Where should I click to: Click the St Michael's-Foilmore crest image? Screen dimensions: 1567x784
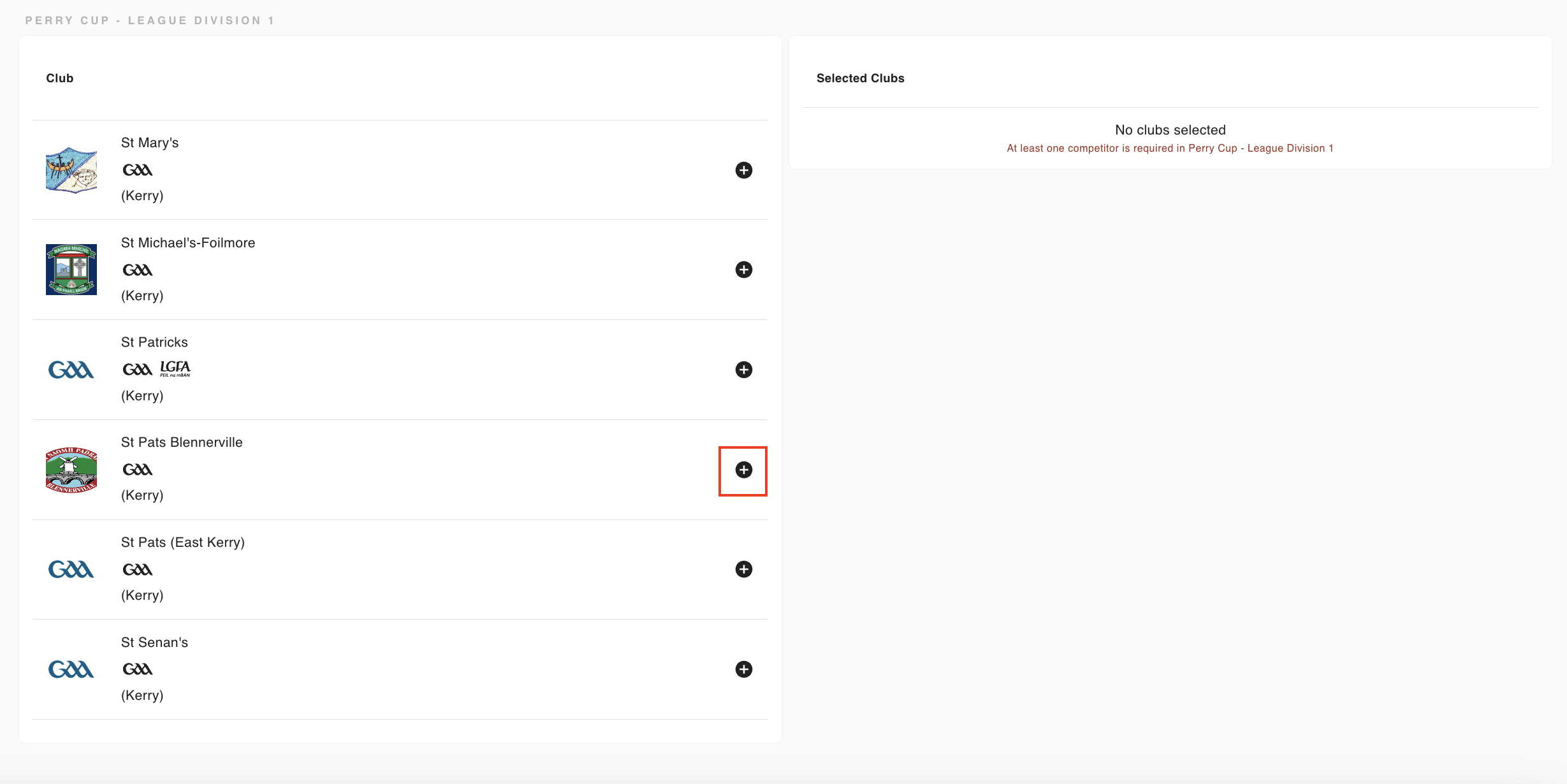click(71, 270)
